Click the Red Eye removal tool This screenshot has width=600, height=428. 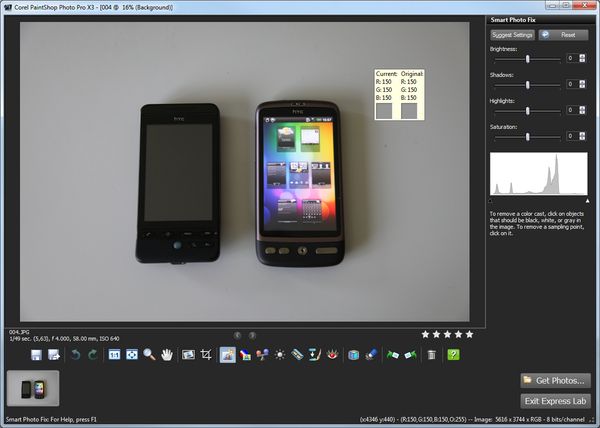coord(333,355)
